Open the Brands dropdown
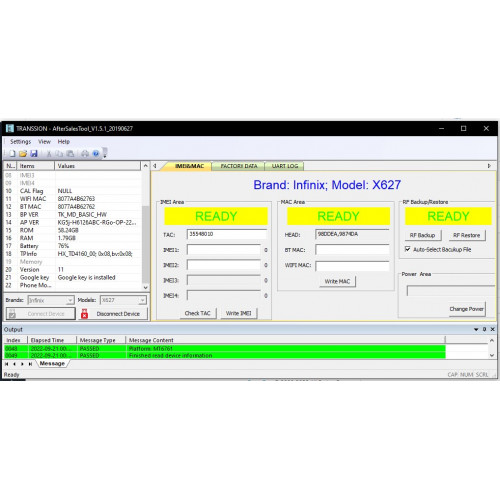Viewport: 500px width, 500px height. [x=70, y=300]
